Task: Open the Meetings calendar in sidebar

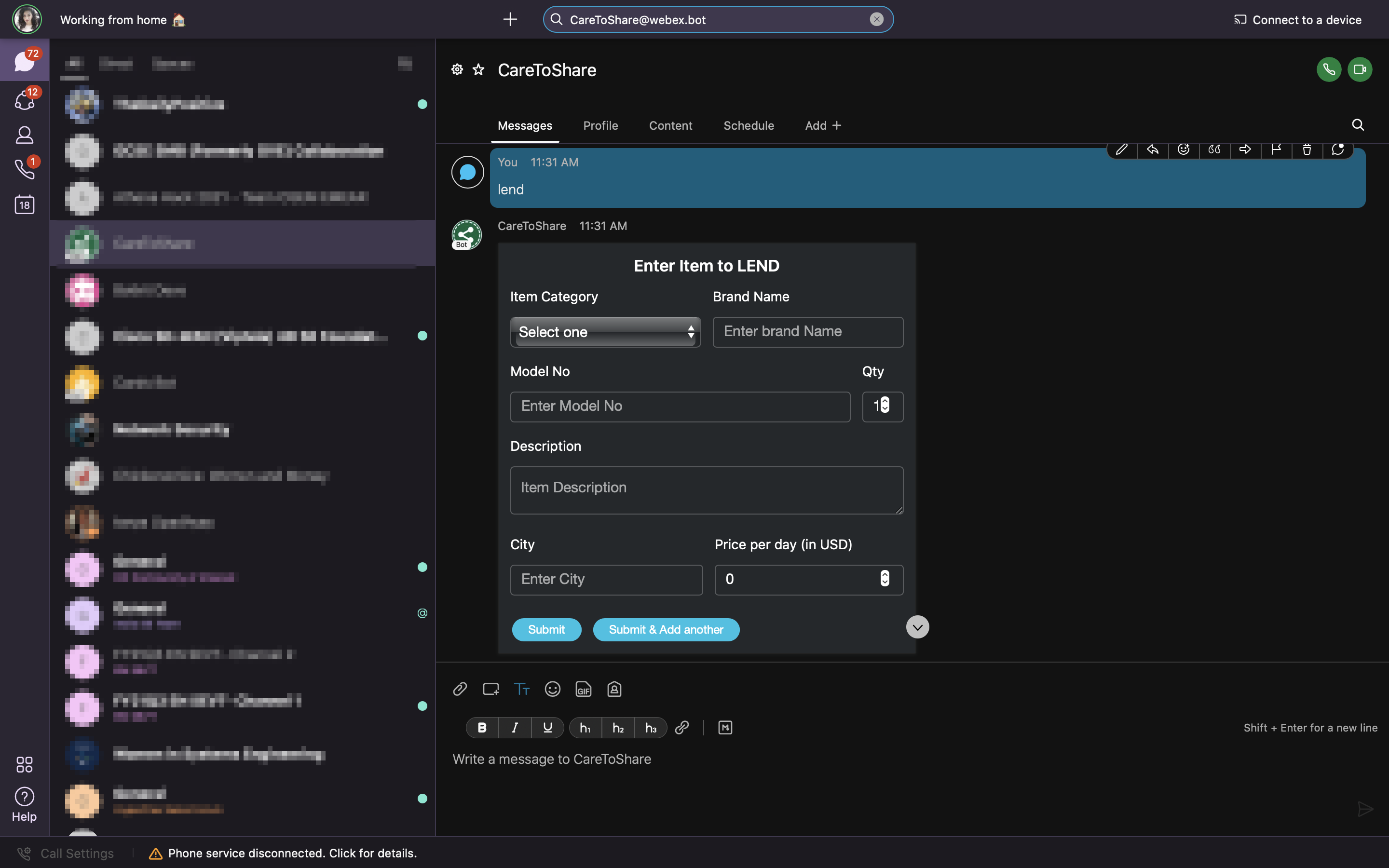Action: (24, 205)
